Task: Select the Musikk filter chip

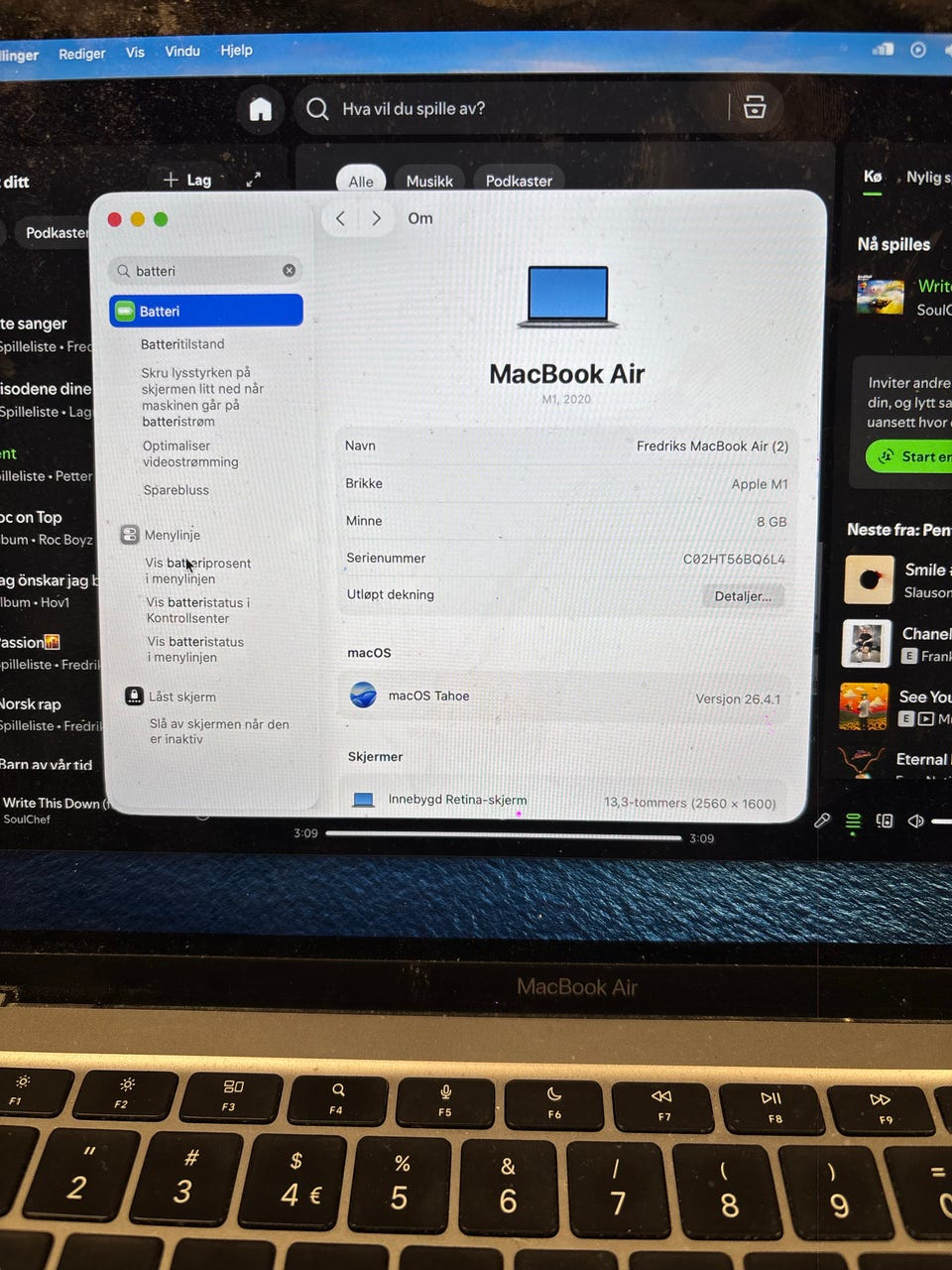Action: (x=429, y=181)
